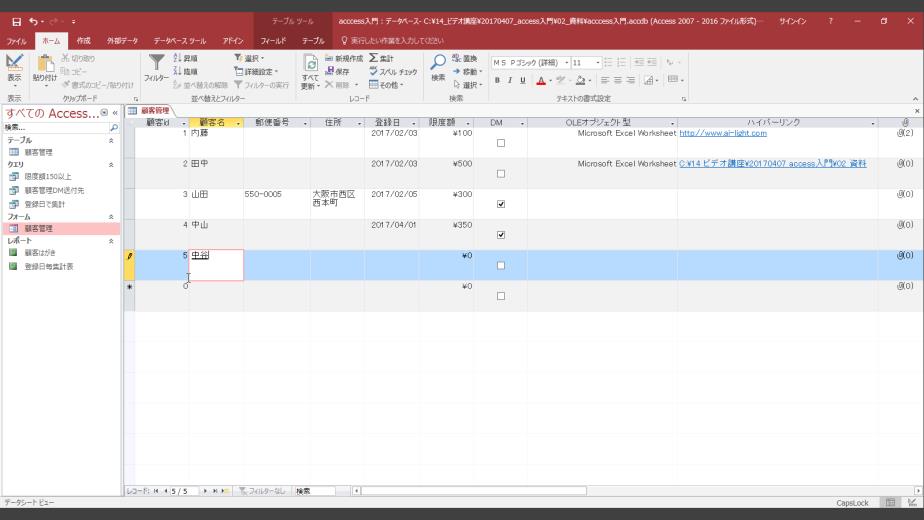This screenshot has width=924, height=520.
Task: Click the 顧客名 cell containing 中谷
Action: pyautogui.click(x=216, y=265)
